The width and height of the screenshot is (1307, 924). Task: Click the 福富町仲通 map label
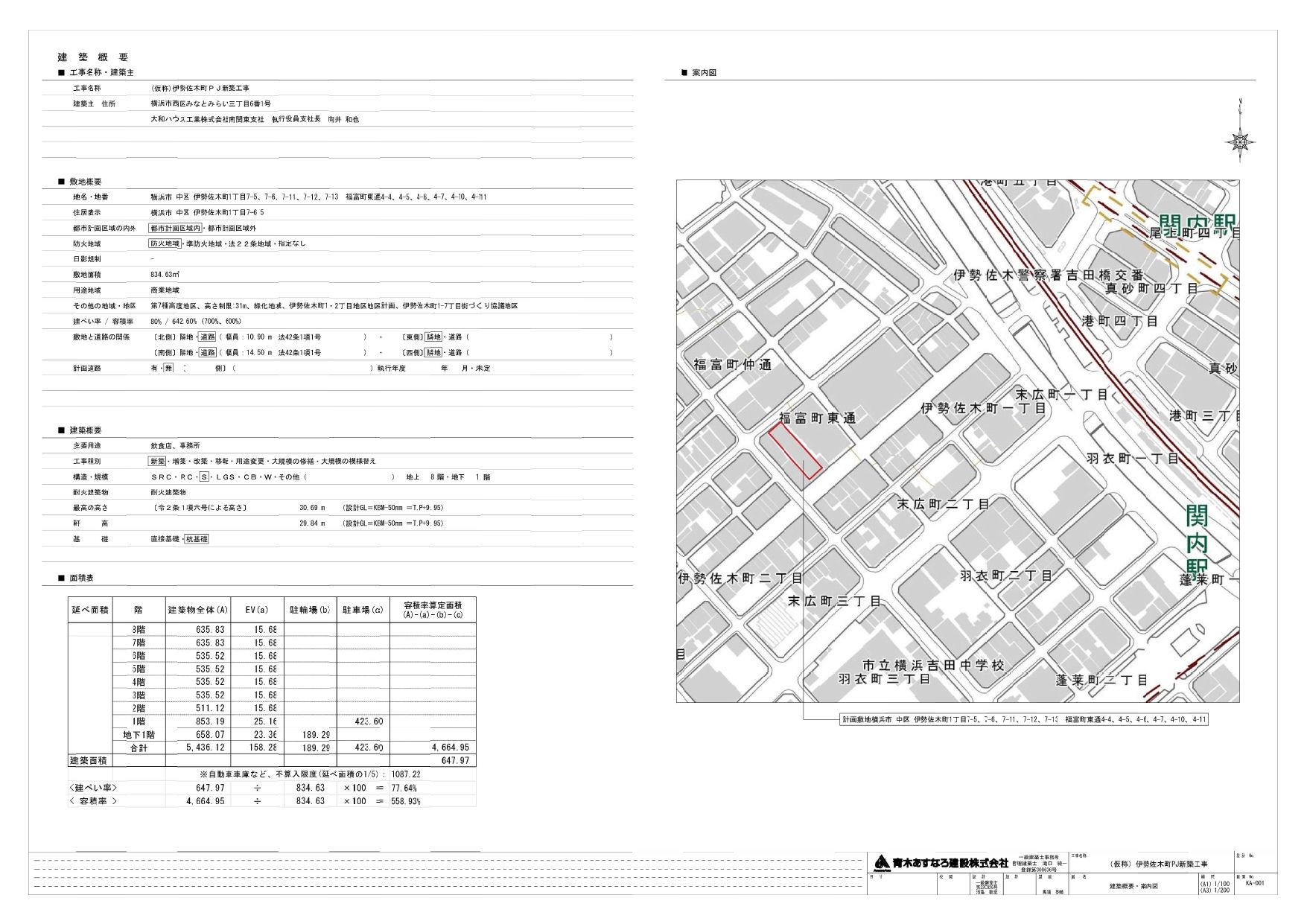(733, 365)
